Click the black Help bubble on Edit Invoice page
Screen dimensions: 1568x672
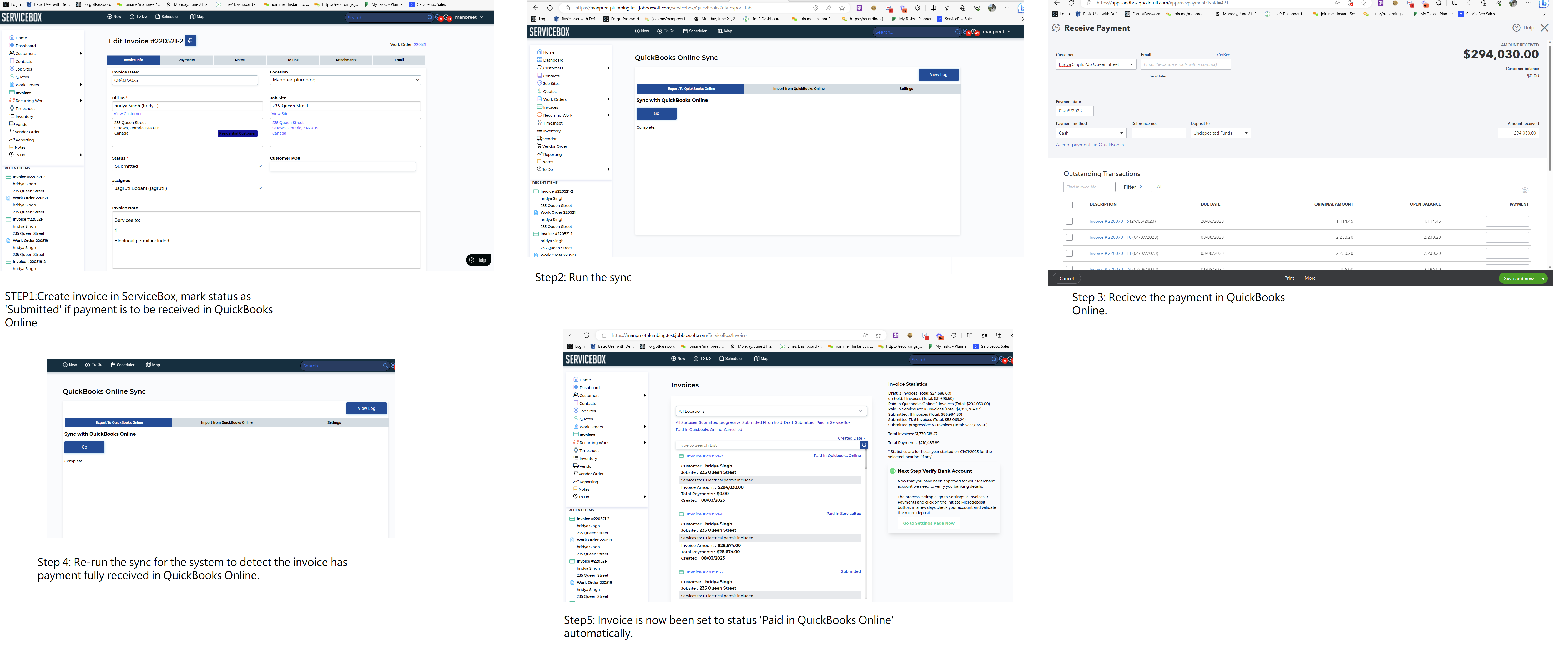(x=478, y=260)
